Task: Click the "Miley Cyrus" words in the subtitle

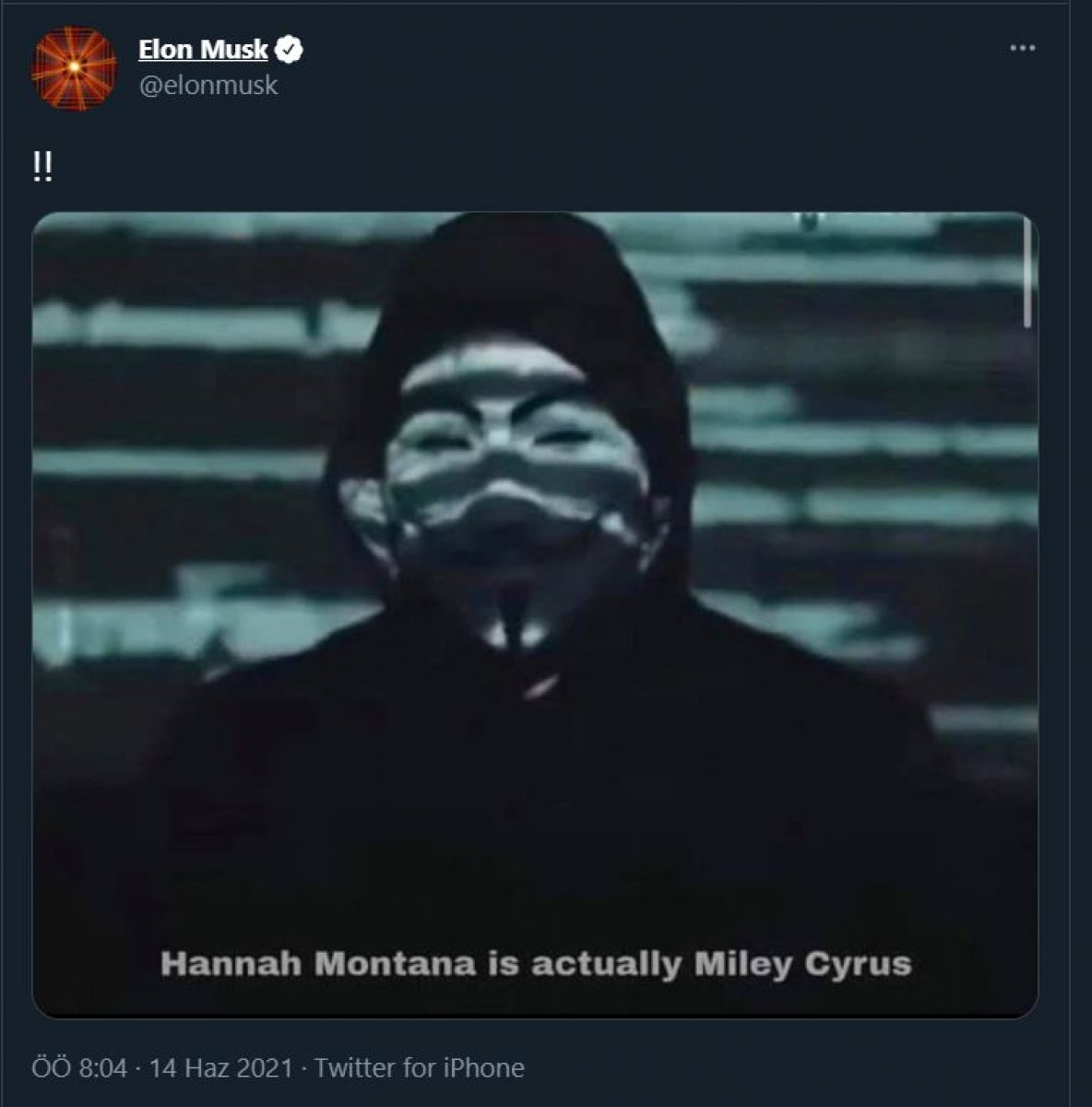Action: (x=802, y=964)
